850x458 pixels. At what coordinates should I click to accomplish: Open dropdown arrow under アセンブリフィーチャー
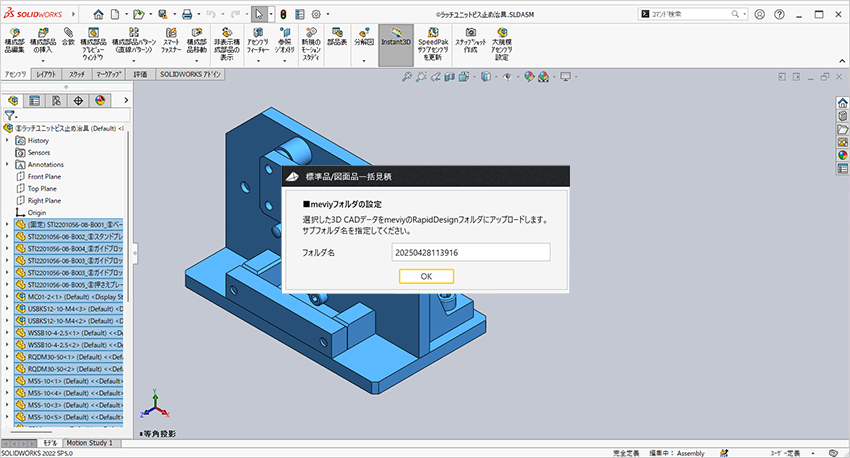[258, 61]
